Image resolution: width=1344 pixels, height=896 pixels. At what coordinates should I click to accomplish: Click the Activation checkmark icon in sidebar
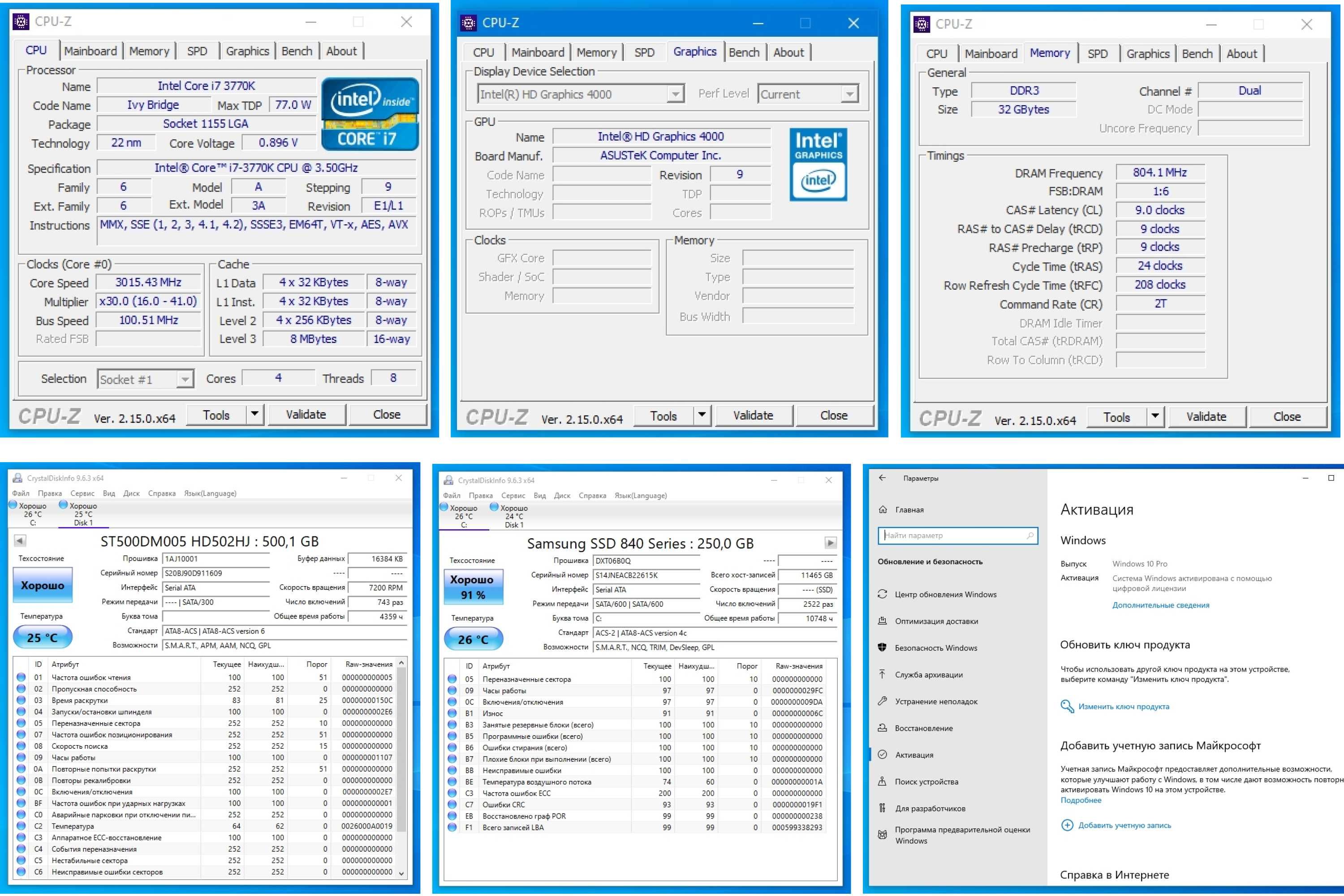[x=882, y=755]
